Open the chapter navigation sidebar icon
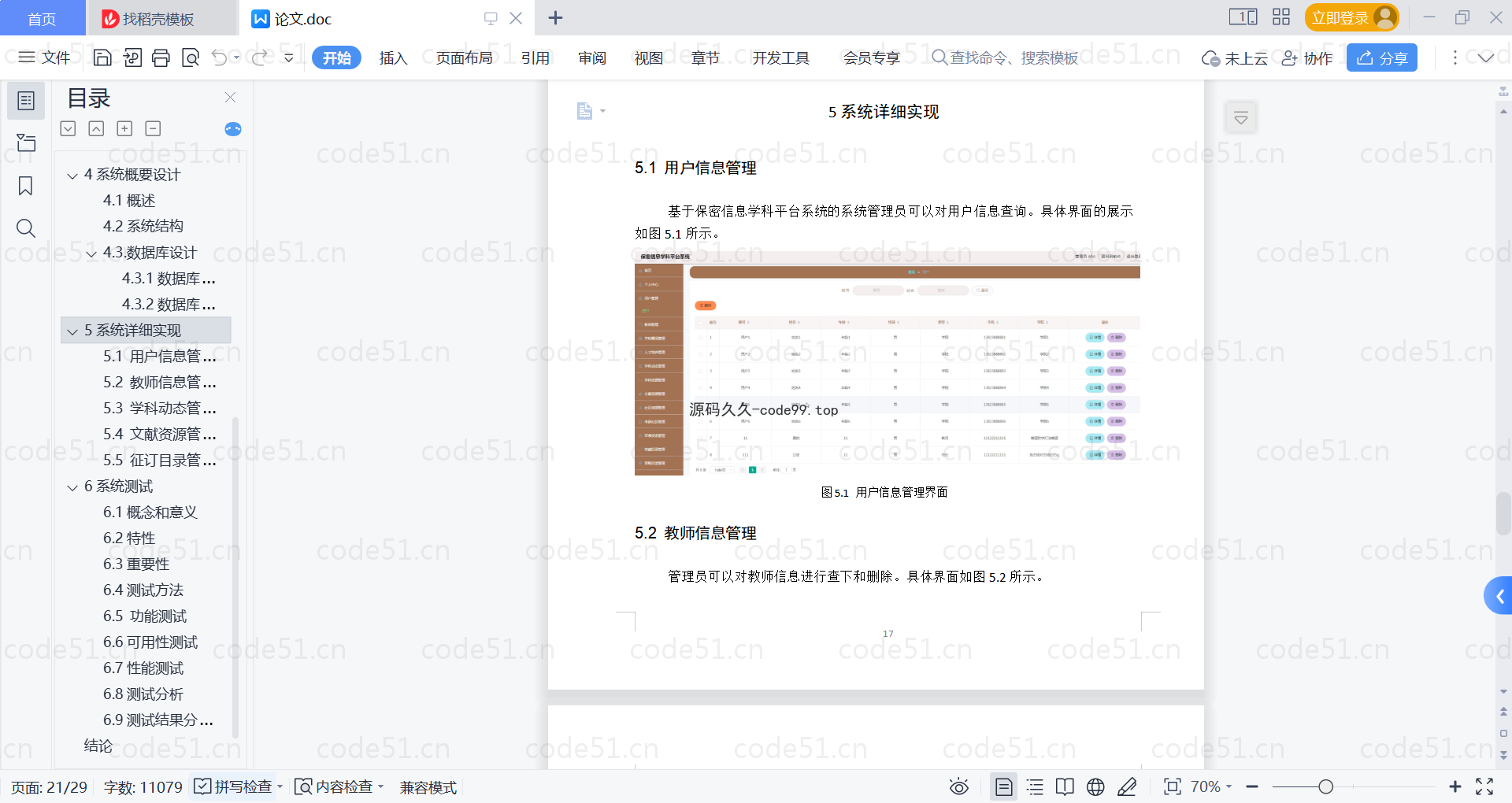Screen dimensions: 1512x803 pyautogui.click(x=26, y=143)
